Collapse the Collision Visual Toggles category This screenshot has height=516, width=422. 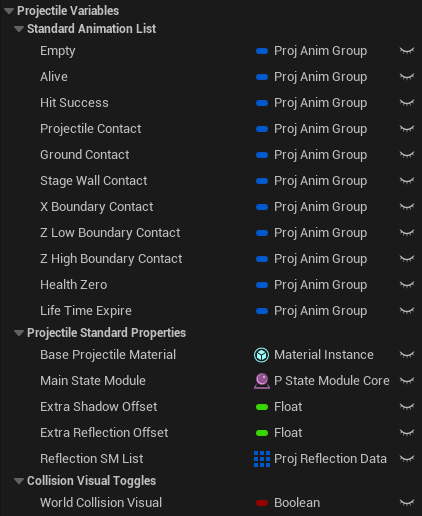click(19, 481)
